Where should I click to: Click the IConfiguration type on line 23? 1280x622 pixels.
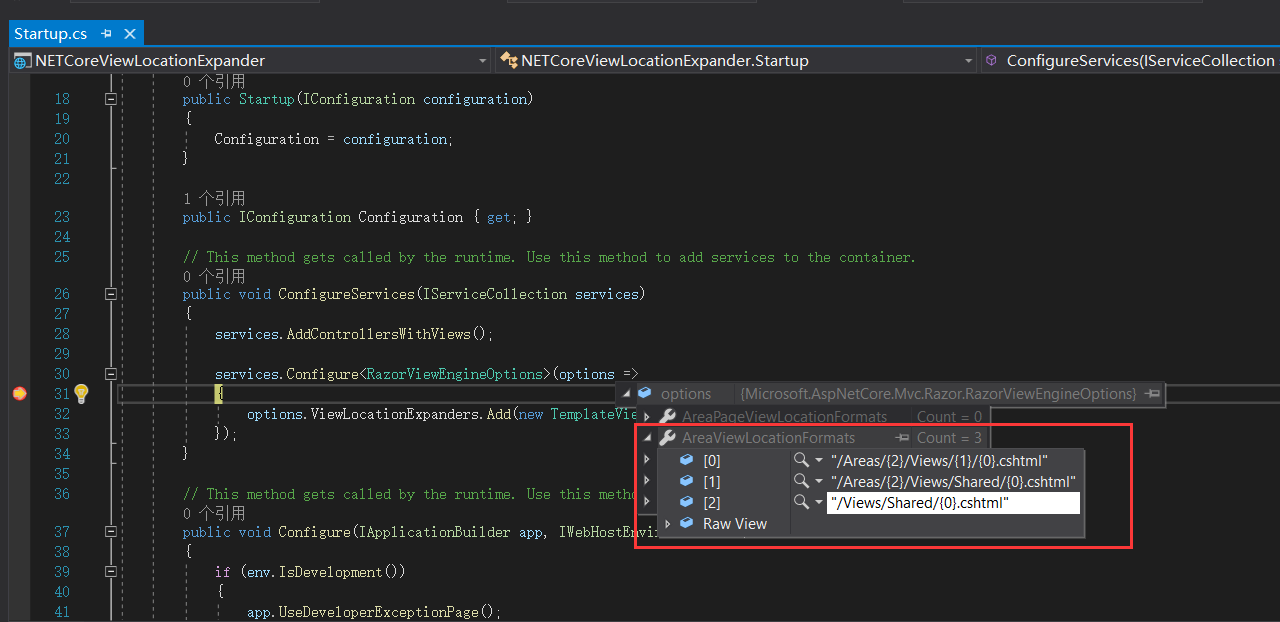coord(294,217)
